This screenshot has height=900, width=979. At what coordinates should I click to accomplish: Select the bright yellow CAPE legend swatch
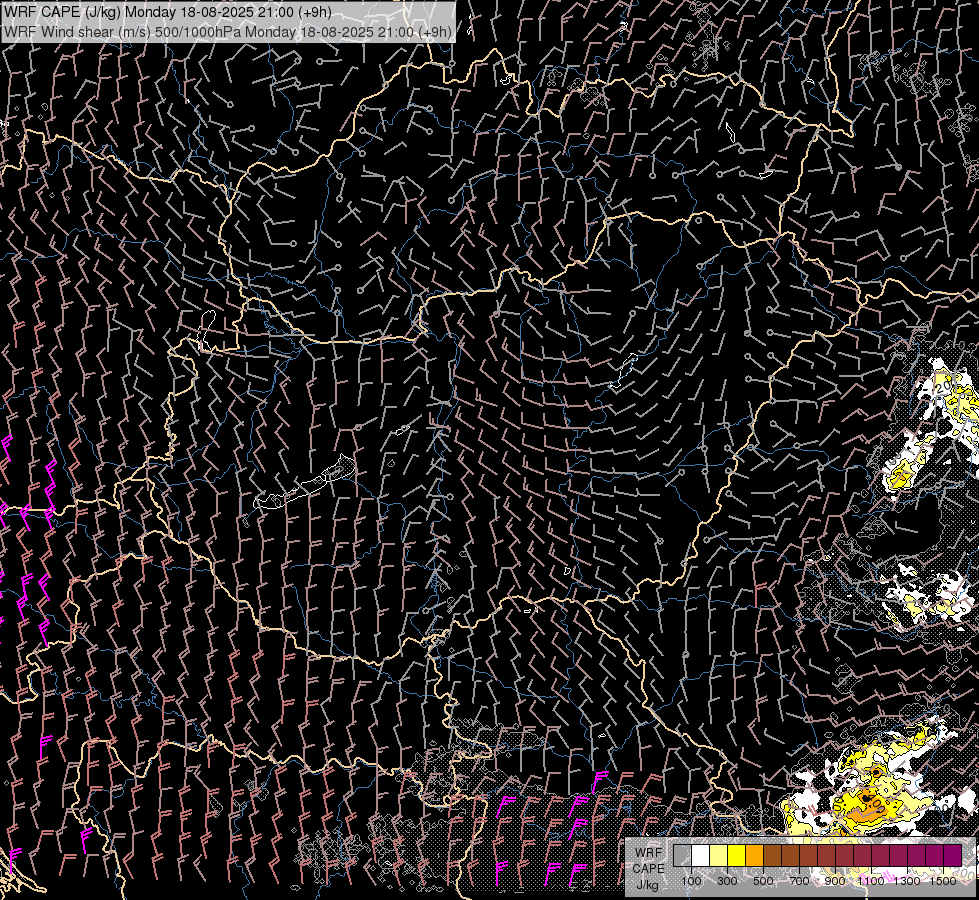click(x=737, y=855)
